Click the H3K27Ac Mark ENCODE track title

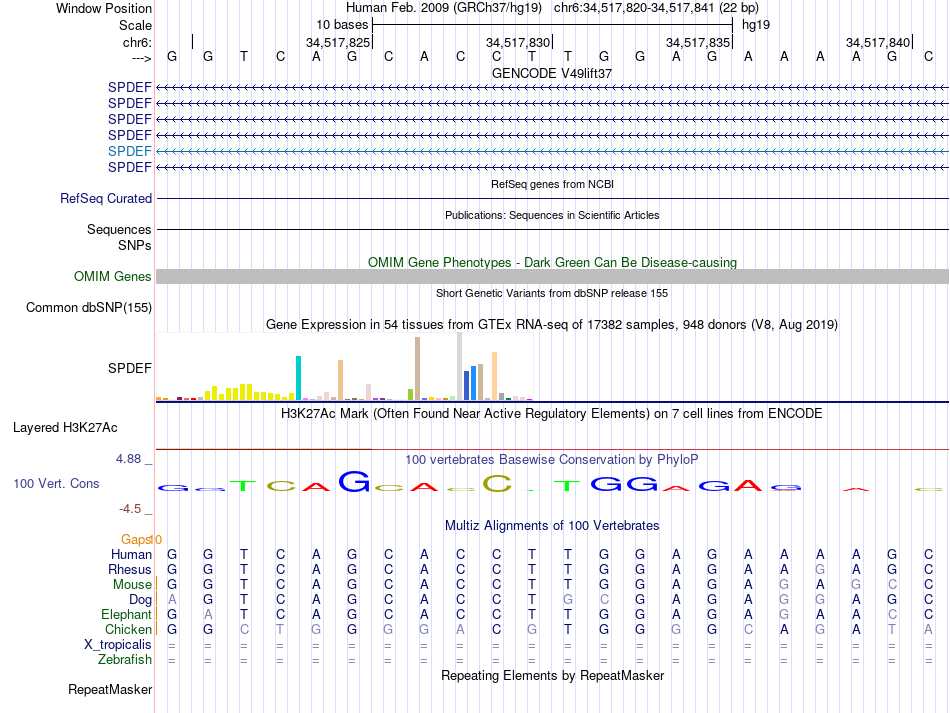point(552,414)
